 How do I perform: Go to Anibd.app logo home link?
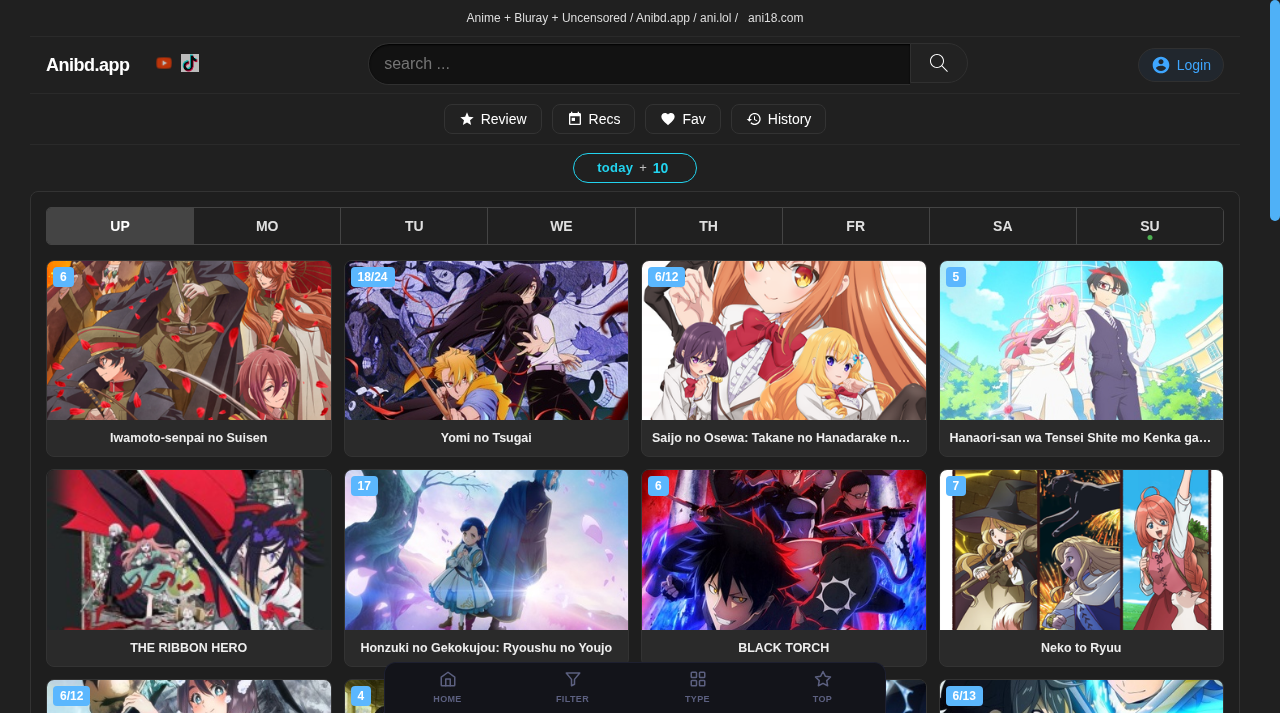[88, 65]
